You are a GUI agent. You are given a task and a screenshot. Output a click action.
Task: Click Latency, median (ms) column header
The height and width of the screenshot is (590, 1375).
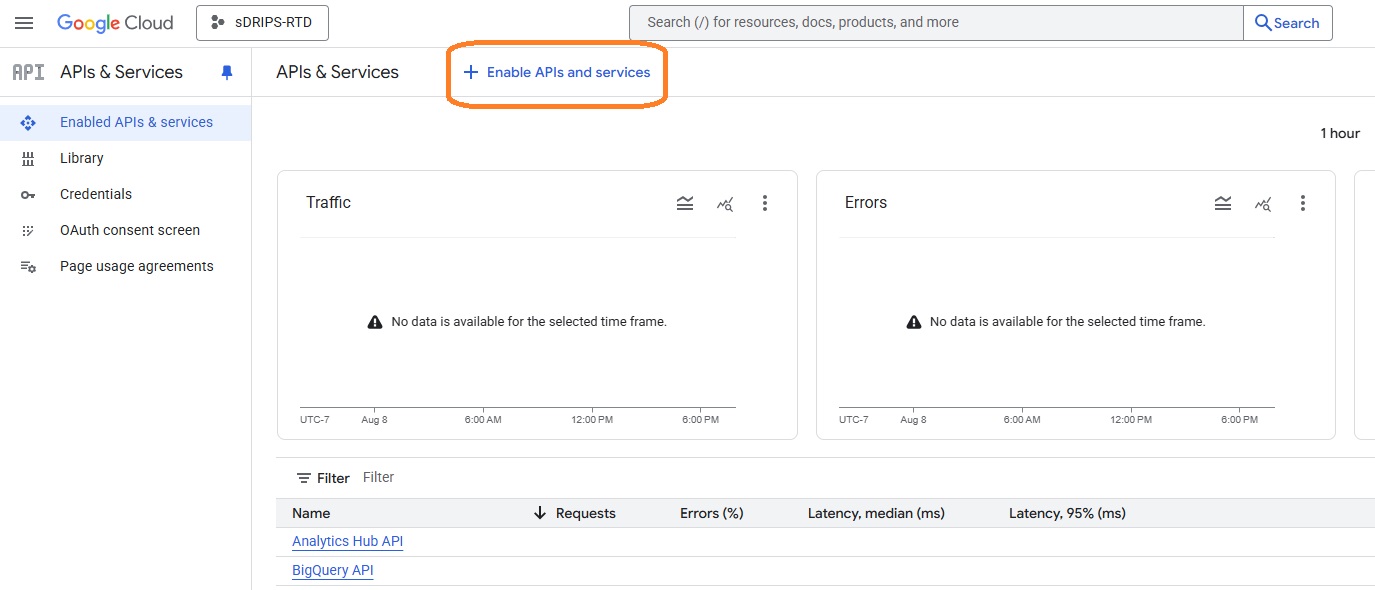pos(876,513)
